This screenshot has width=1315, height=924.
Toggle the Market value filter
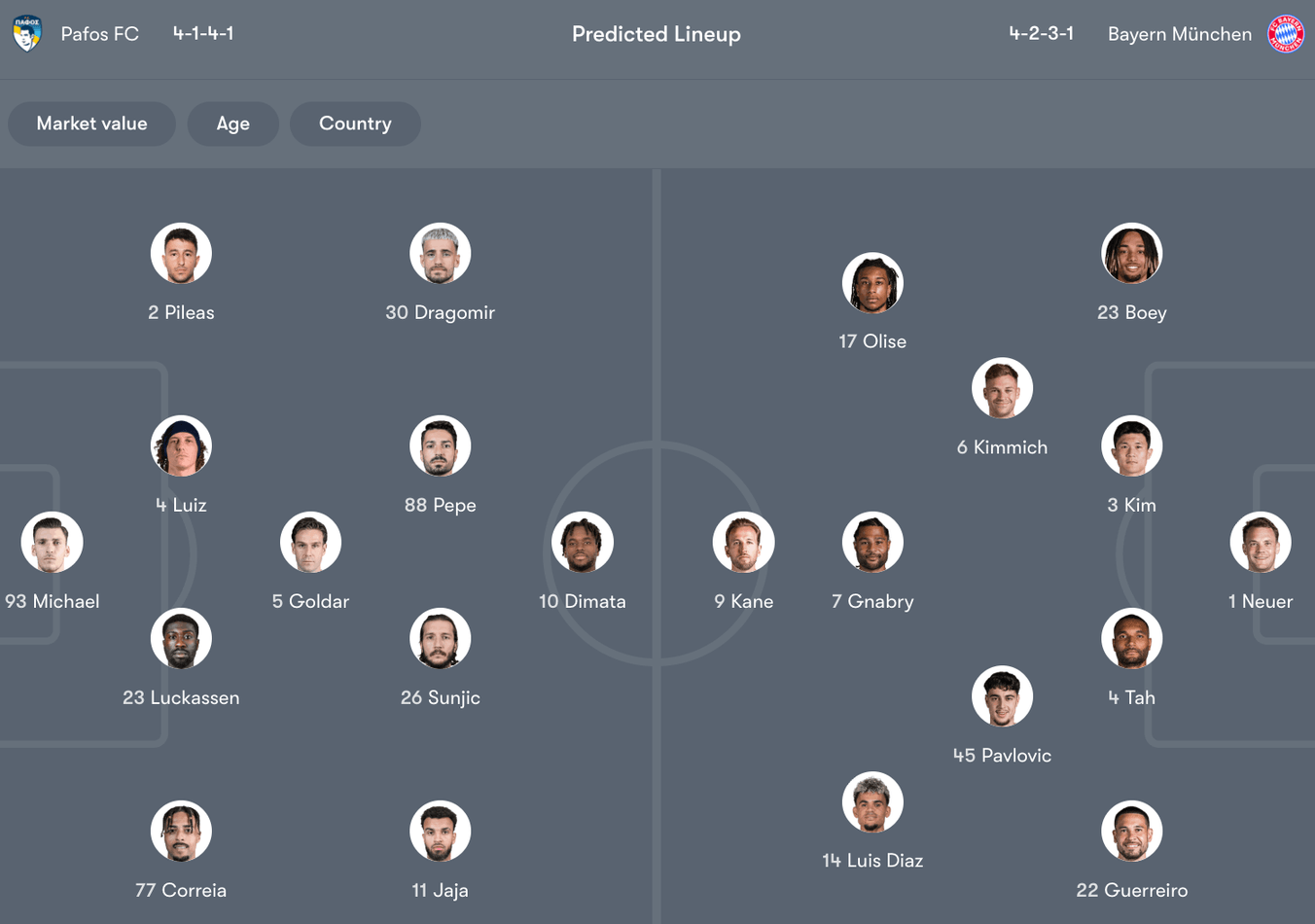[91, 124]
